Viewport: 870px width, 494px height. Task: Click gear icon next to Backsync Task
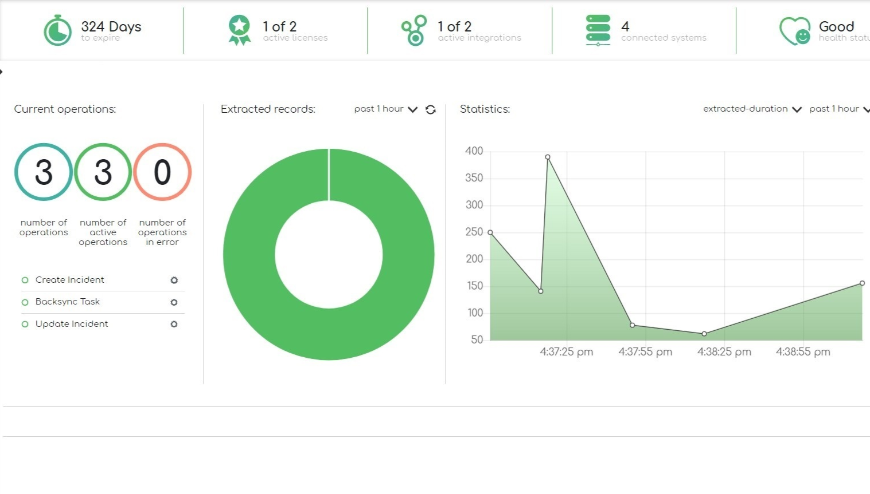tap(174, 302)
